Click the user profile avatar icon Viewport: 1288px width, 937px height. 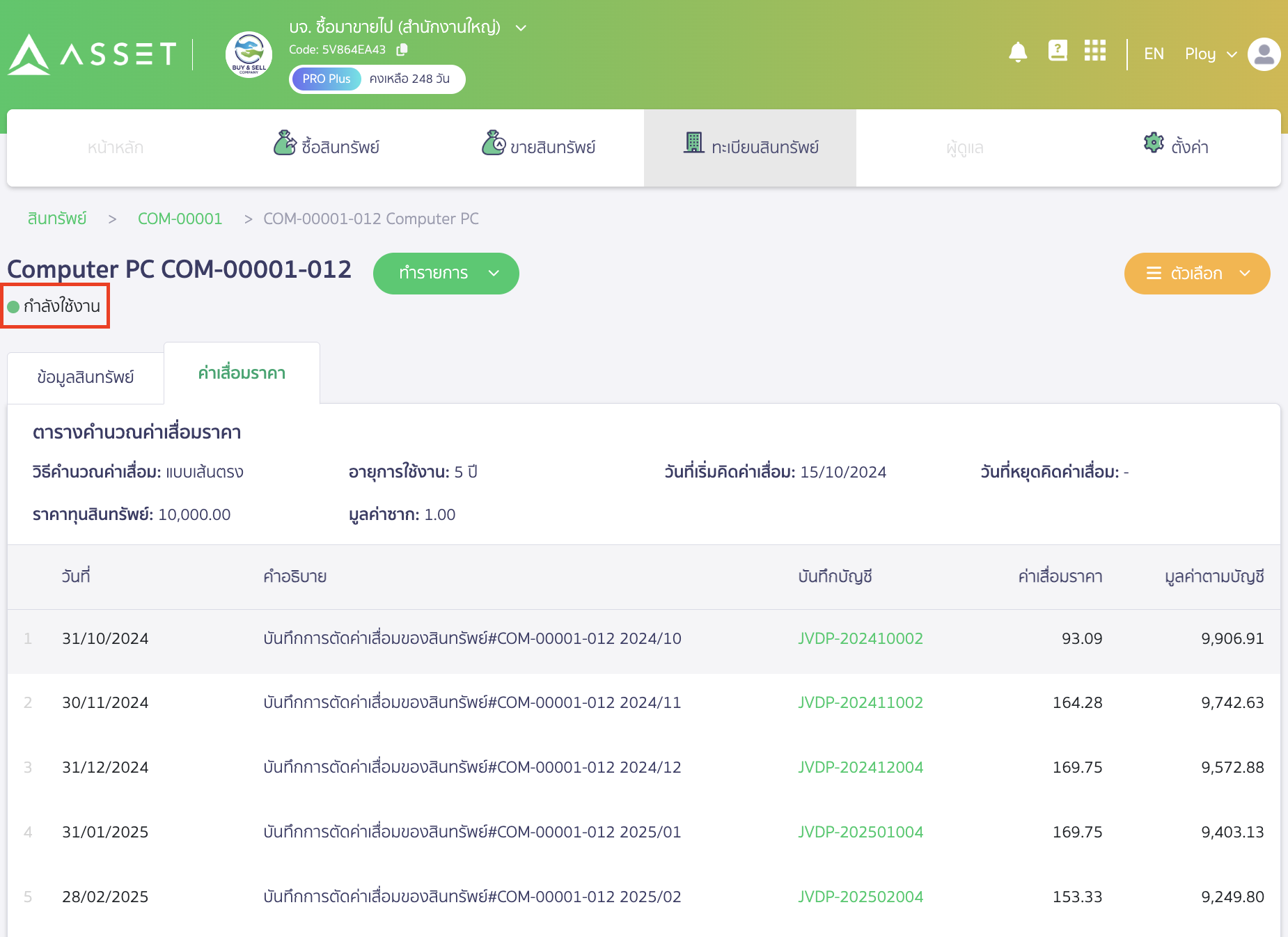tap(1264, 54)
